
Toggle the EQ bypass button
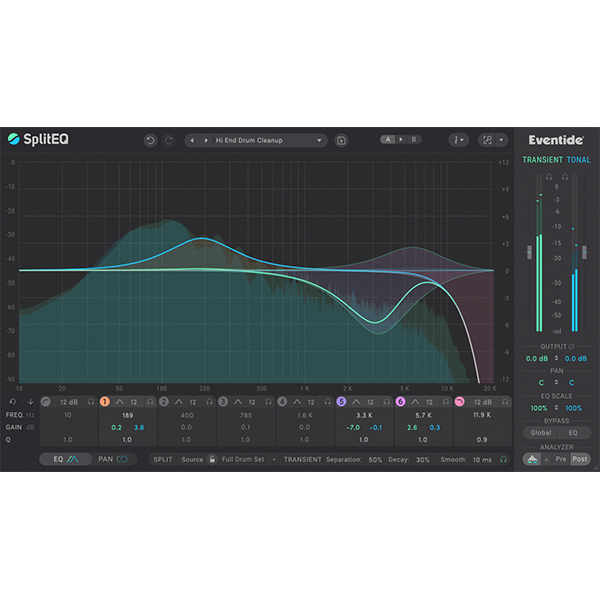tap(574, 433)
